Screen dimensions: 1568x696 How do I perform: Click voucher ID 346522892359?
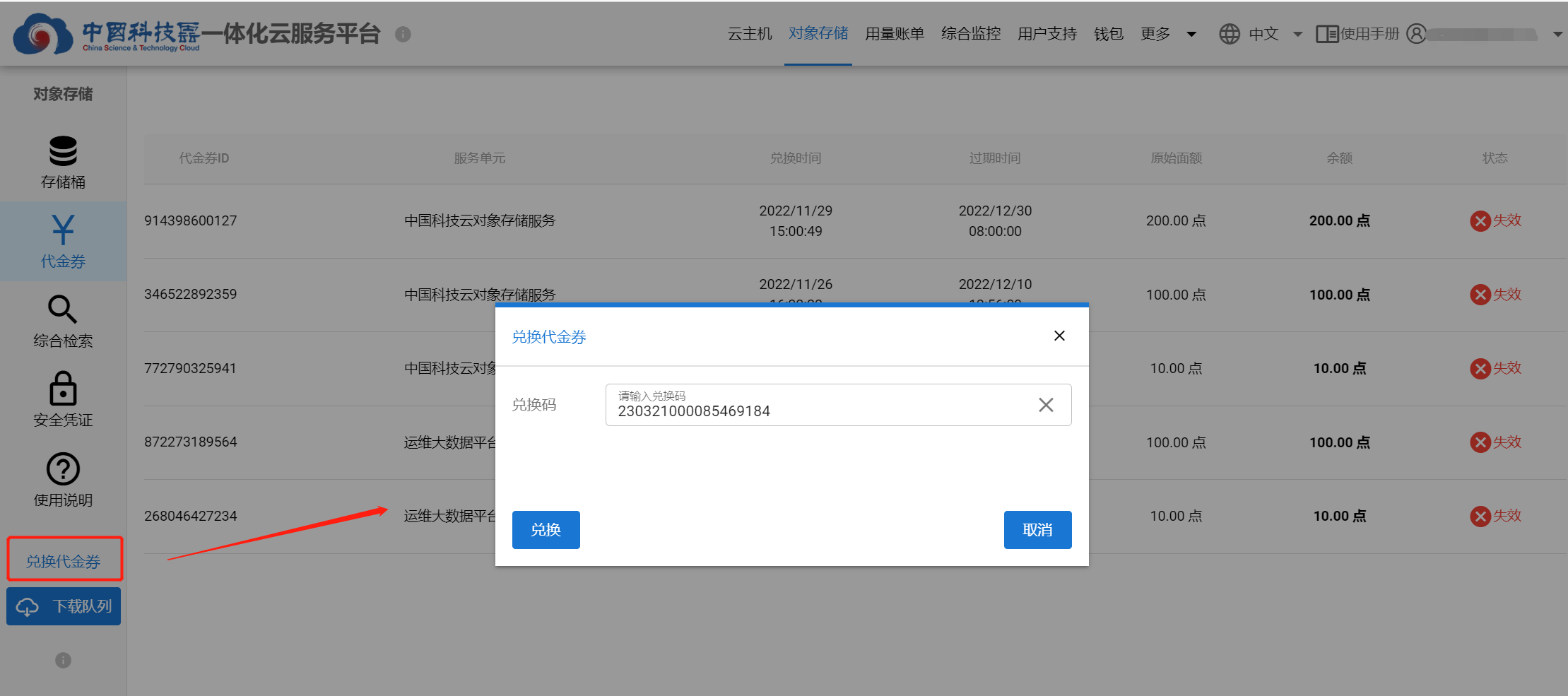coord(191,294)
